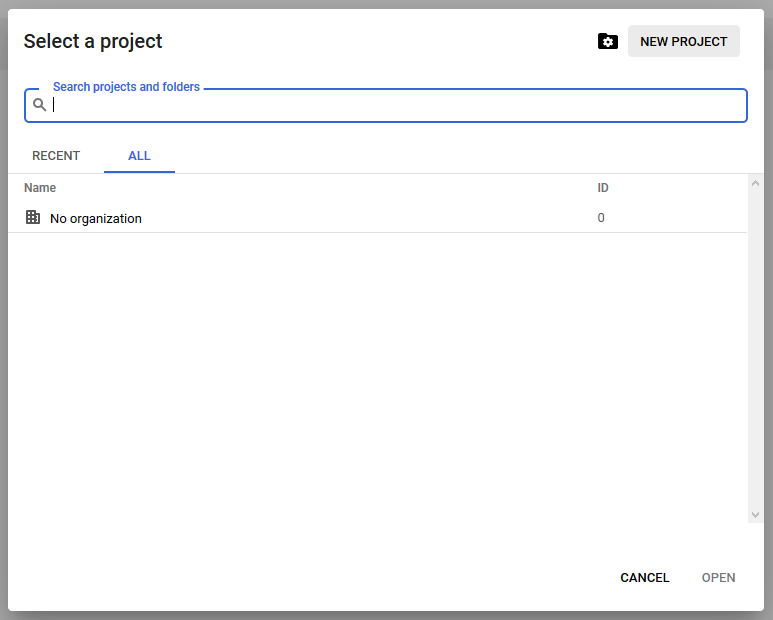The width and height of the screenshot is (773, 620).
Task: Click the magnifier icon in search box
Action: pyautogui.click(x=39, y=104)
